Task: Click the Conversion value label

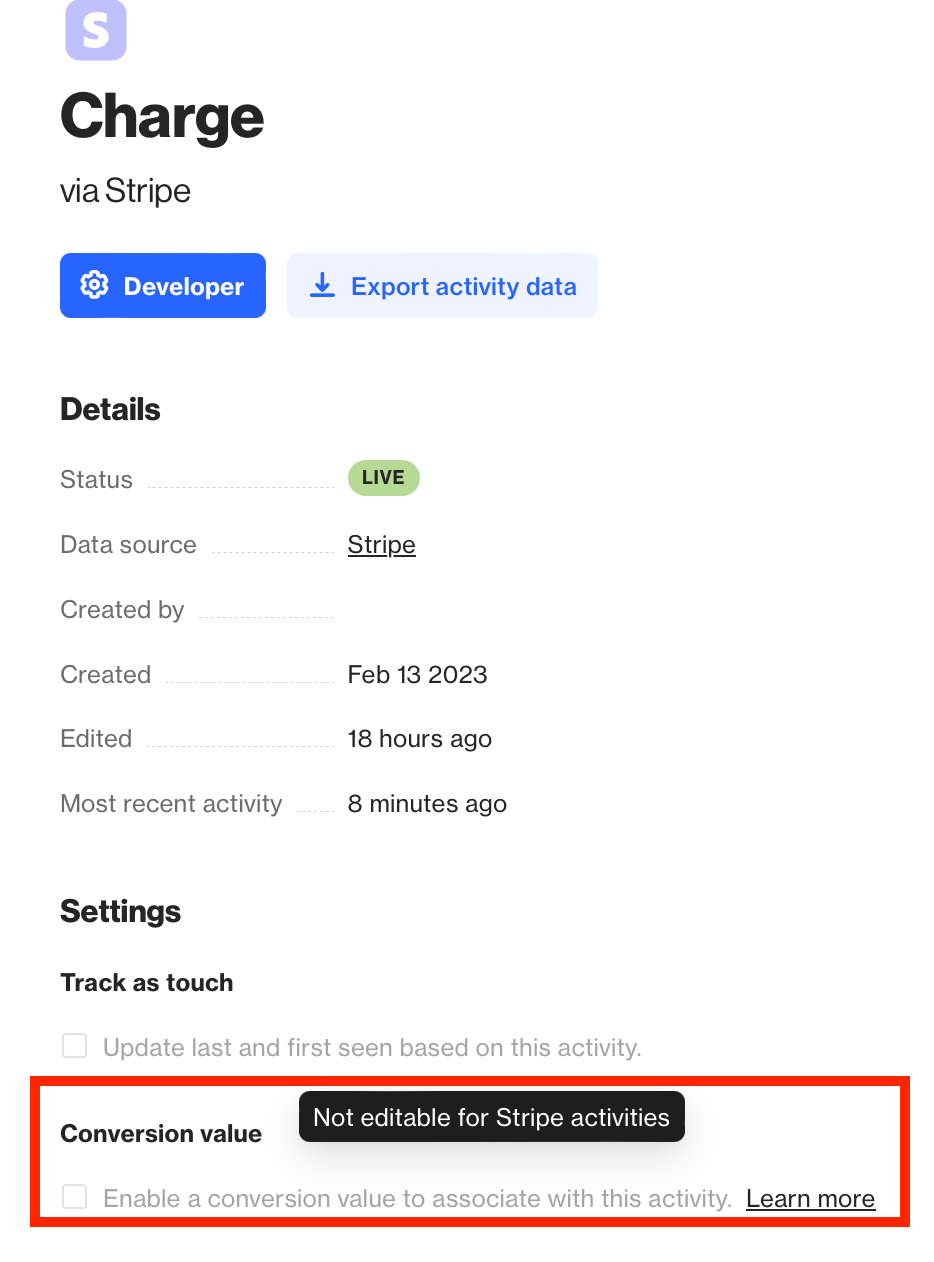Action: click(x=161, y=1134)
